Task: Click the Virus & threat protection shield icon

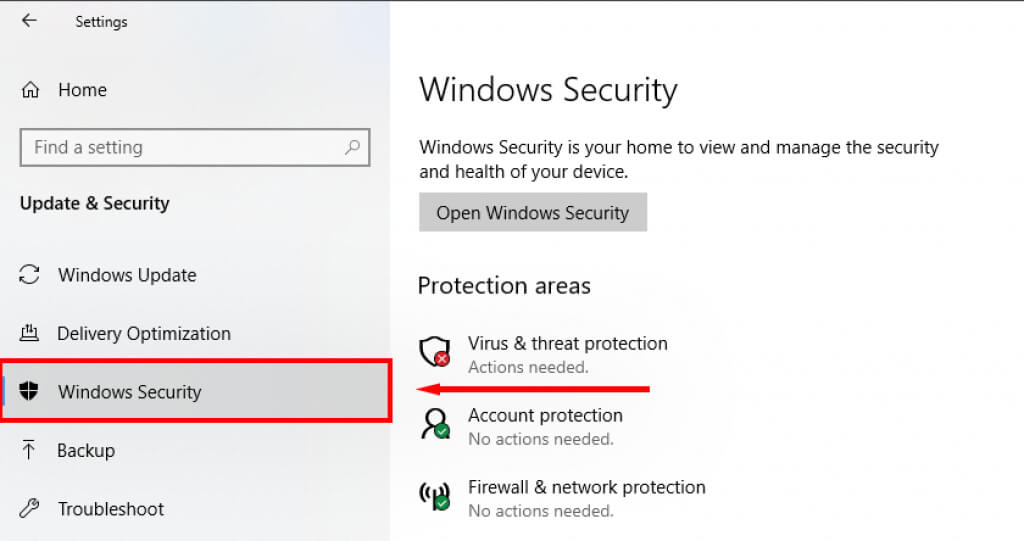Action: [x=434, y=351]
